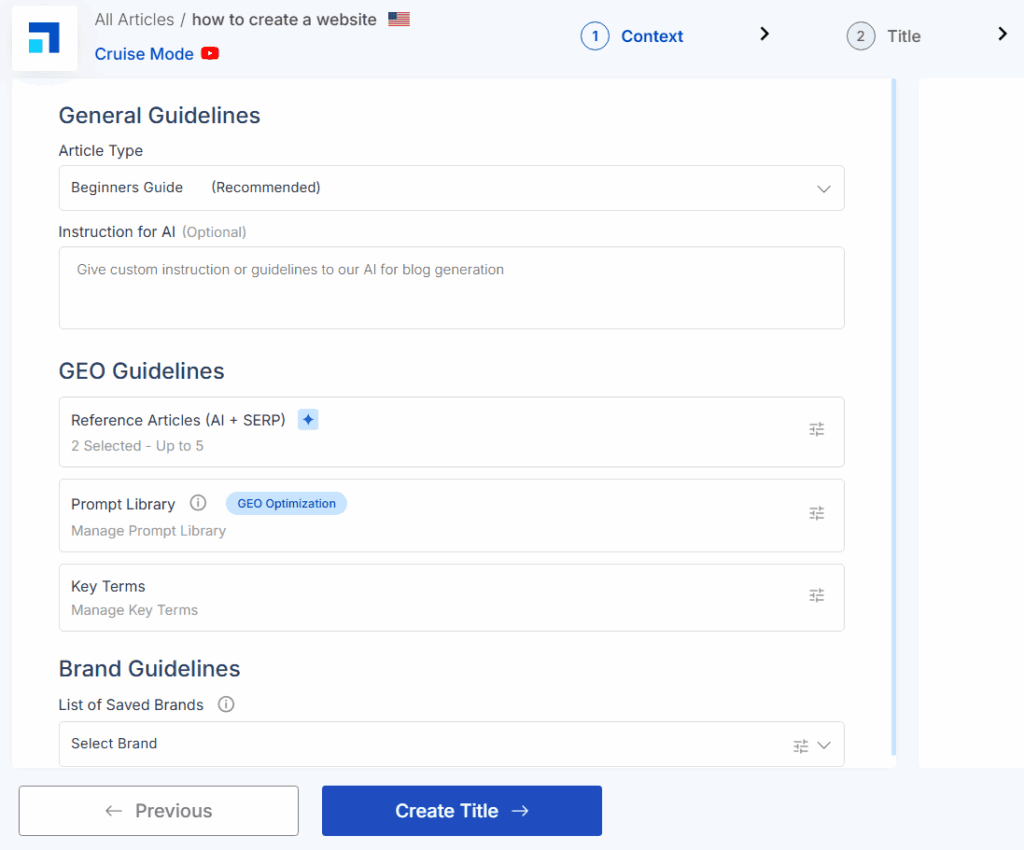Open Prompt Library settings sliders icon
Screen dimensions: 1024x850
pyautogui.click(x=817, y=514)
